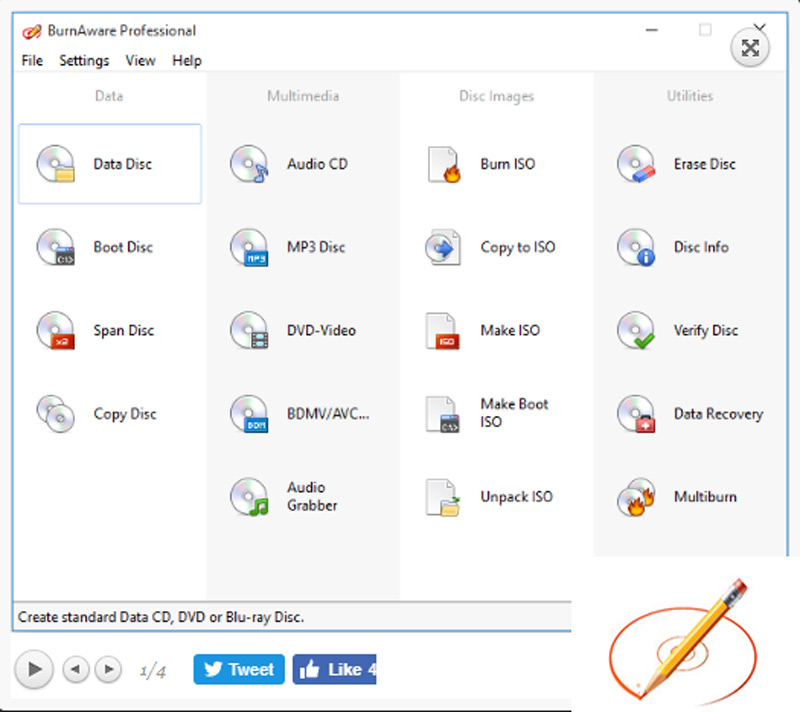
Task: Click the Audio CD label text
Action: [317, 164]
